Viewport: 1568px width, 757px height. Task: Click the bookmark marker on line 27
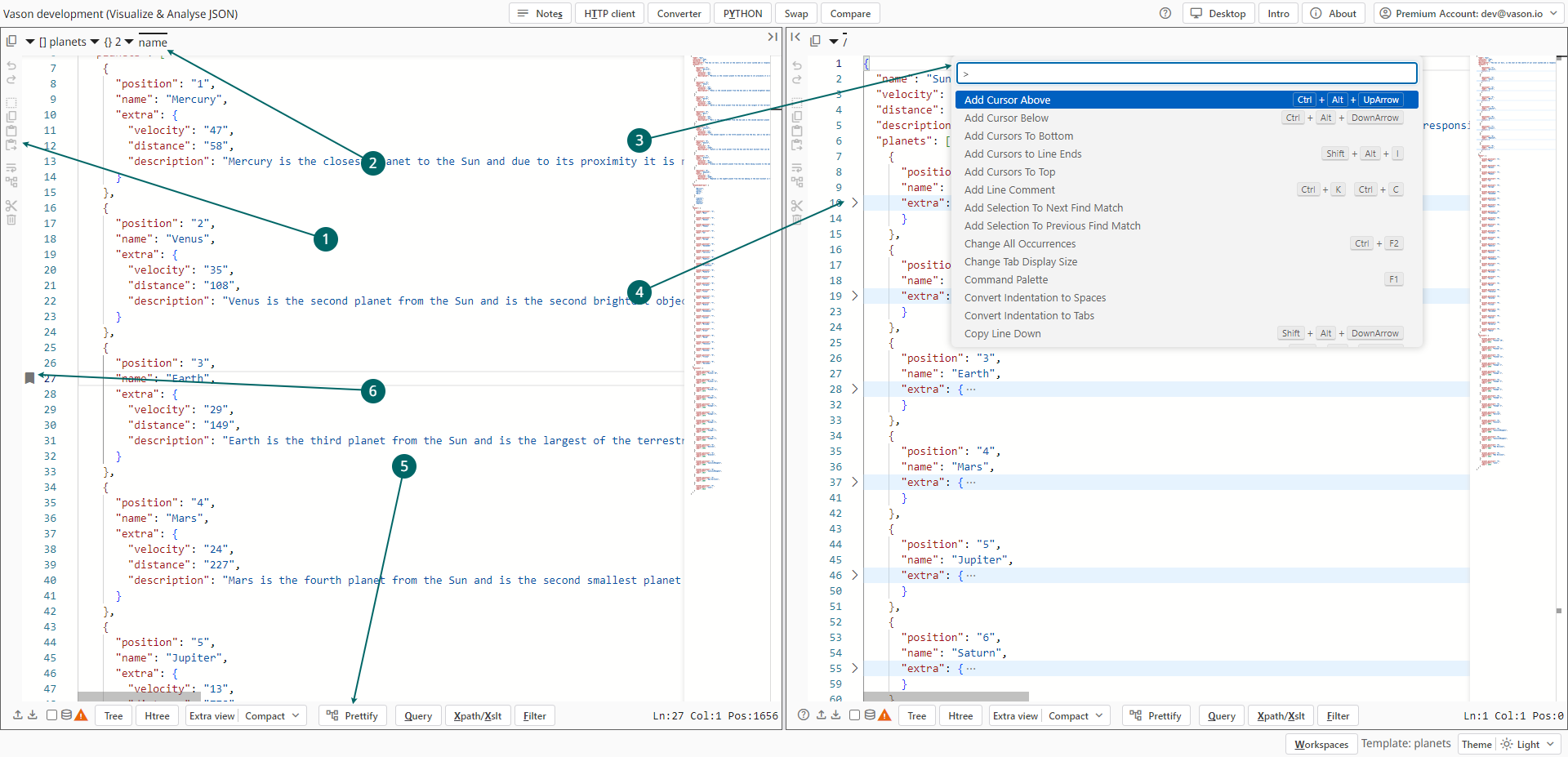click(x=29, y=378)
